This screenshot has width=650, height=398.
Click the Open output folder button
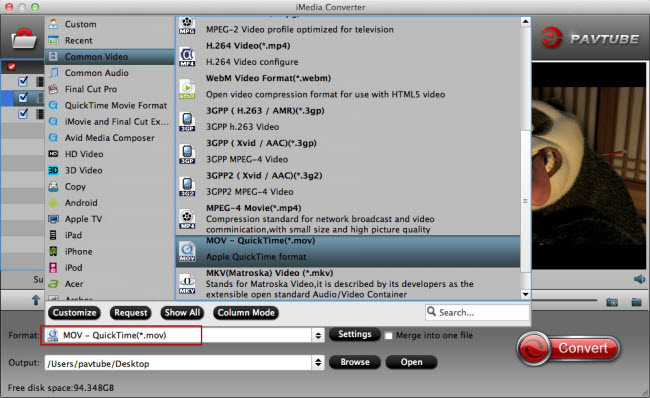click(x=411, y=362)
